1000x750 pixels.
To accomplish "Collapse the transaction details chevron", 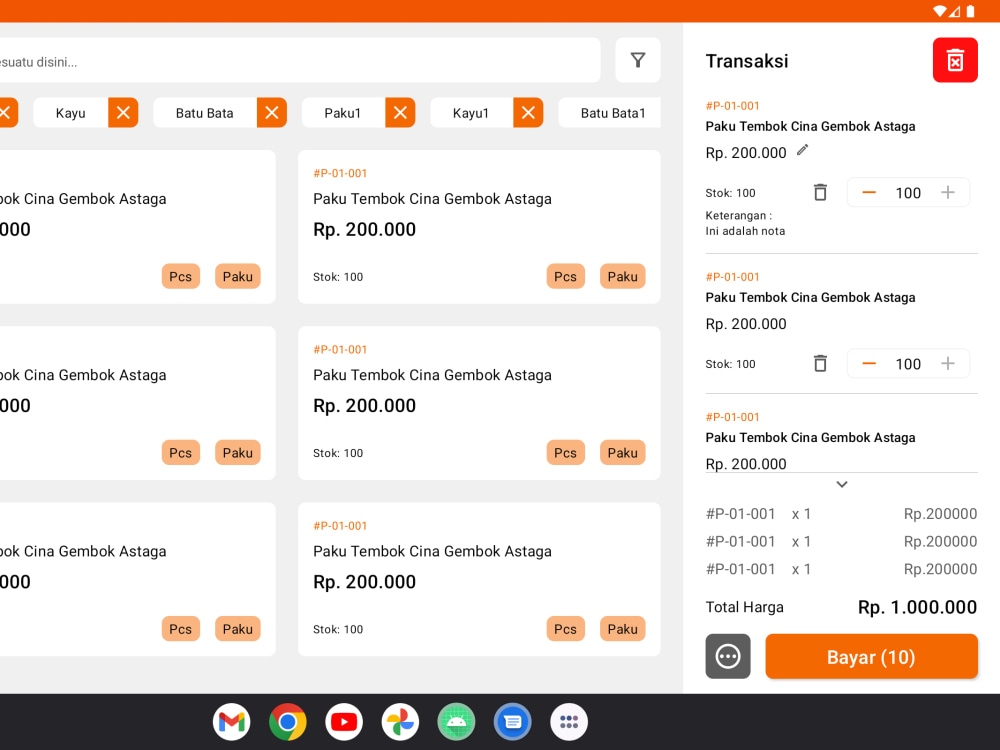I will coord(841,483).
